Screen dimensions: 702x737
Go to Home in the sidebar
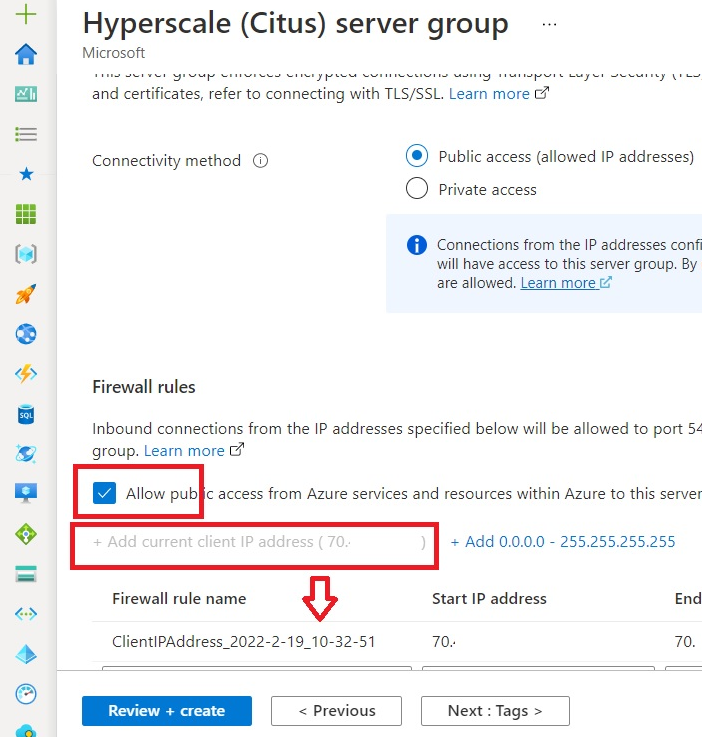point(26,54)
